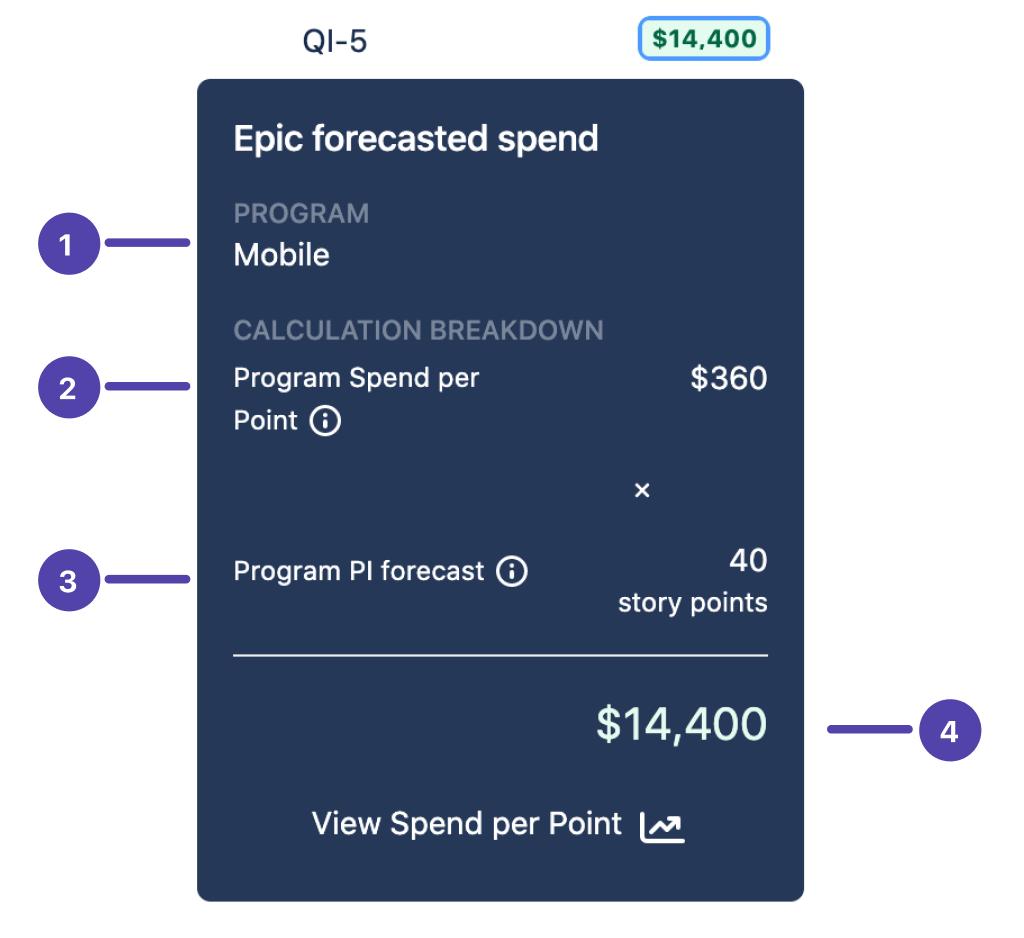Click the trend chart icon at the bottom
Image resolution: width=1024 pixels, height=938 pixels.
[662, 826]
